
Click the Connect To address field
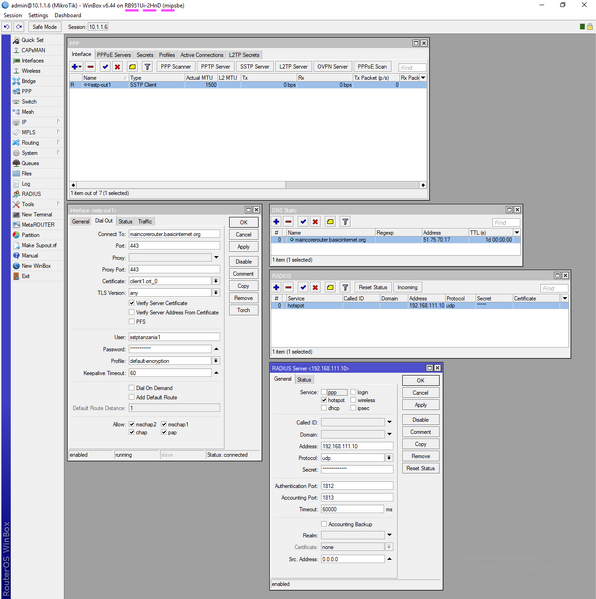(174, 234)
